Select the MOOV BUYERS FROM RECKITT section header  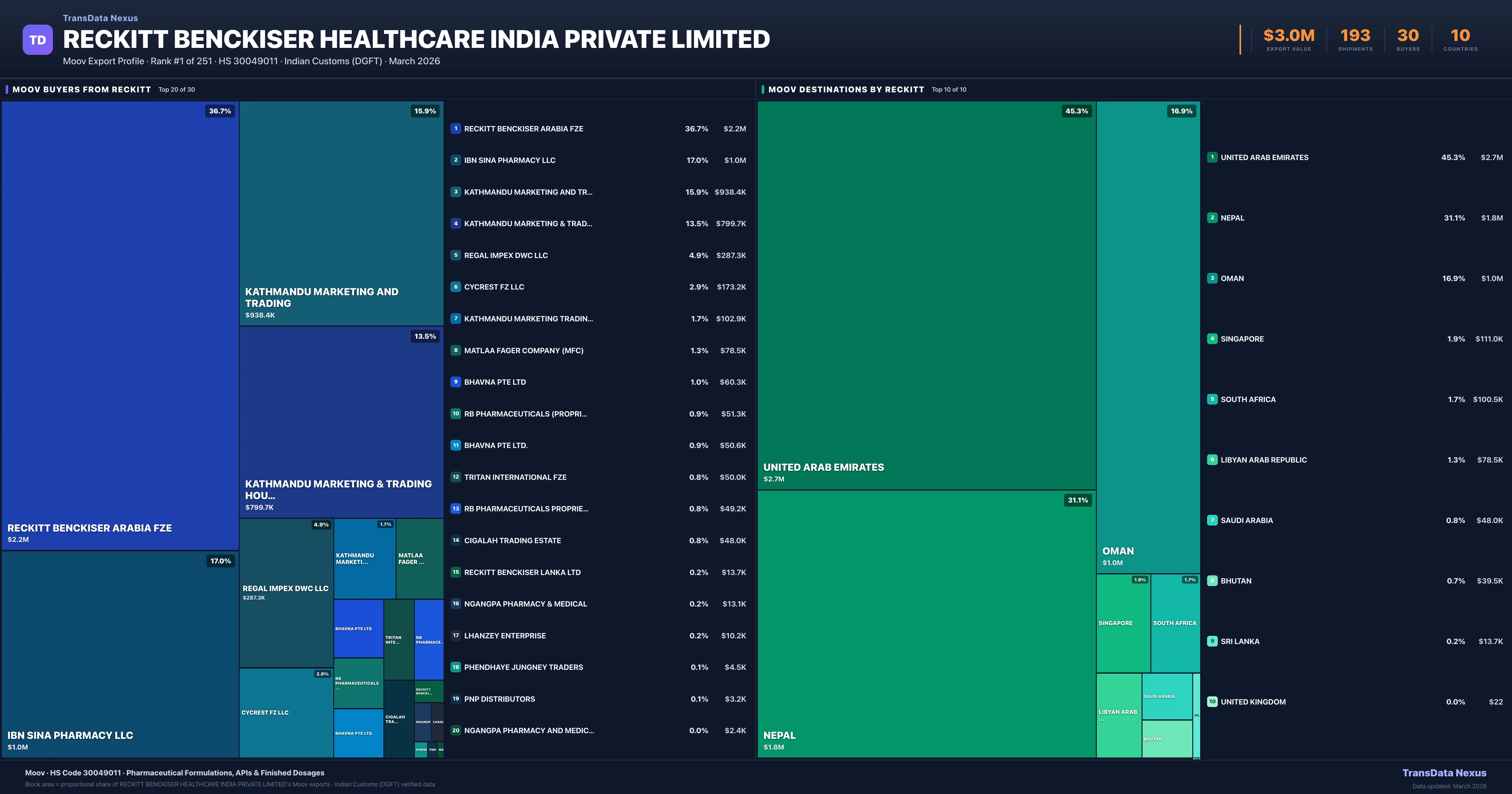[x=82, y=89]
